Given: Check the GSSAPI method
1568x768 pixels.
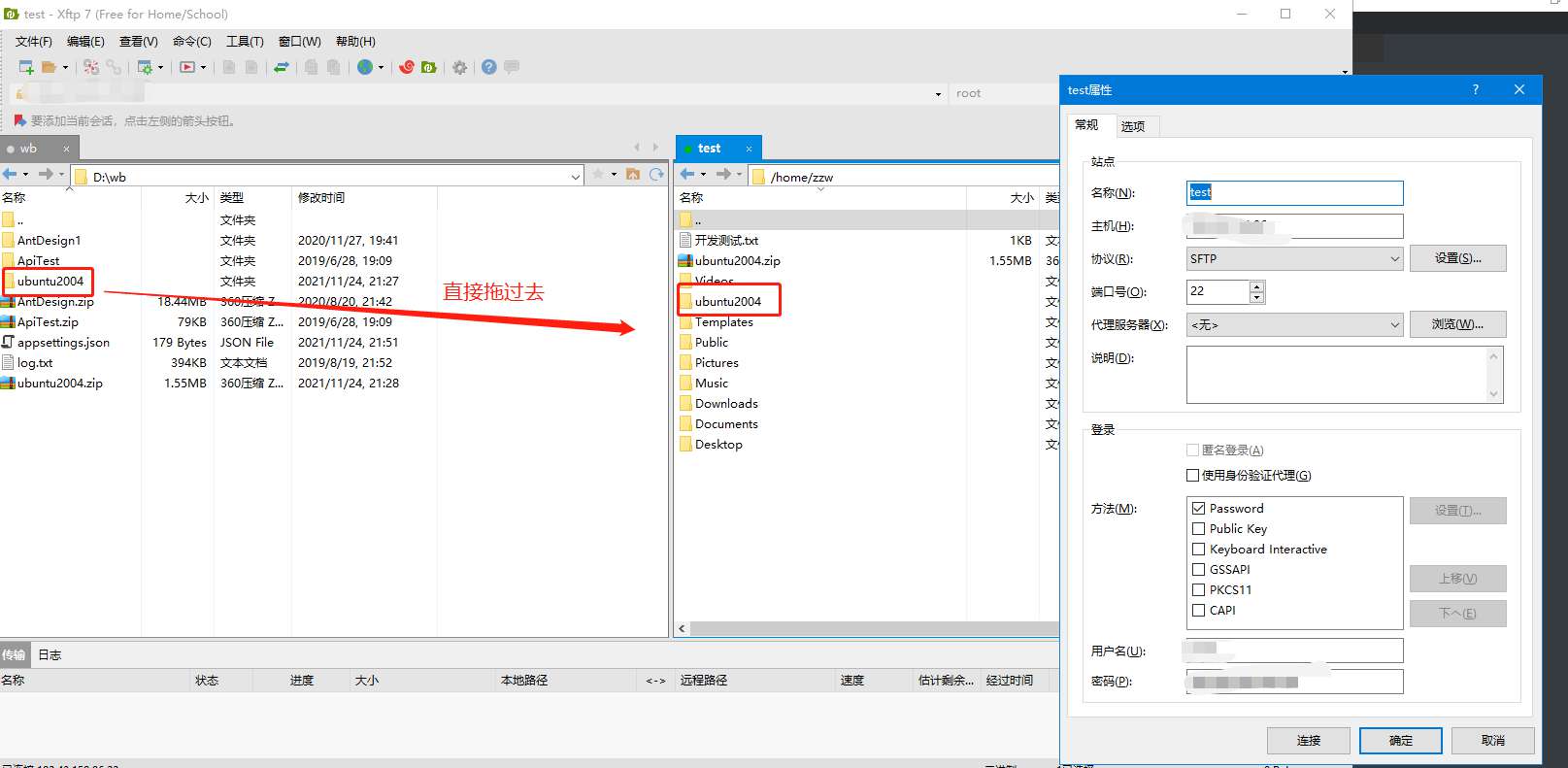Looking at the screenshot, I should tap(1198, 569).
